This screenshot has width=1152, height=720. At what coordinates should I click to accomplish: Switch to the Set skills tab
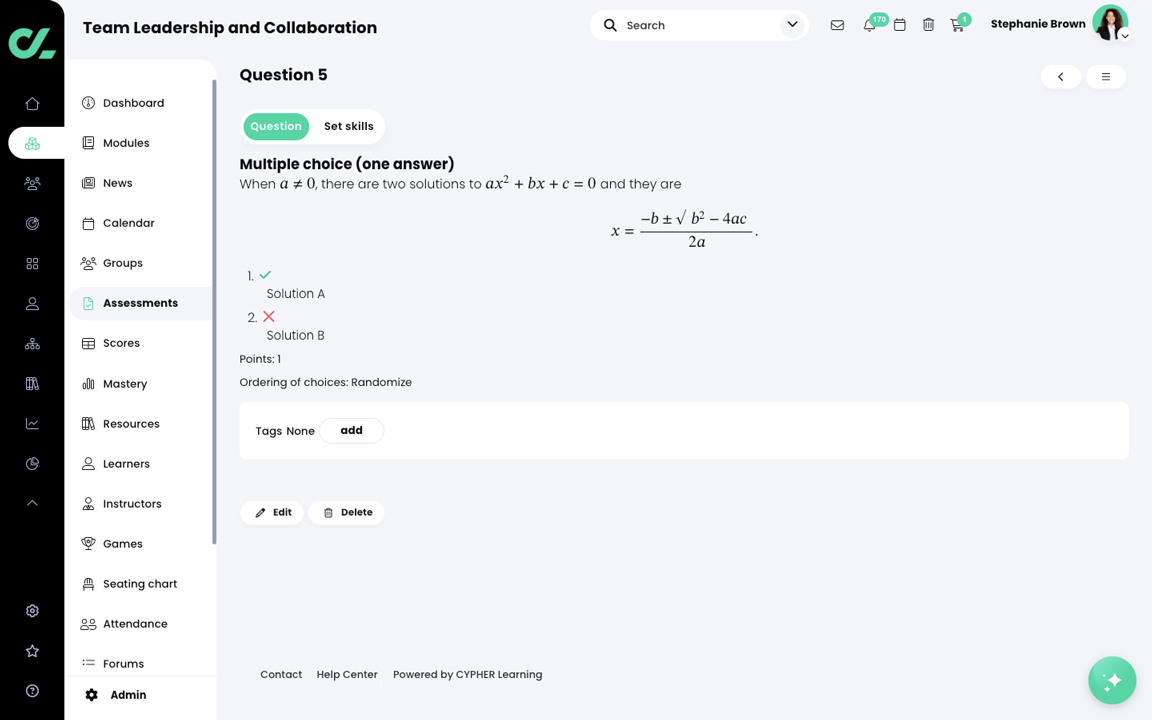(349, 126)
